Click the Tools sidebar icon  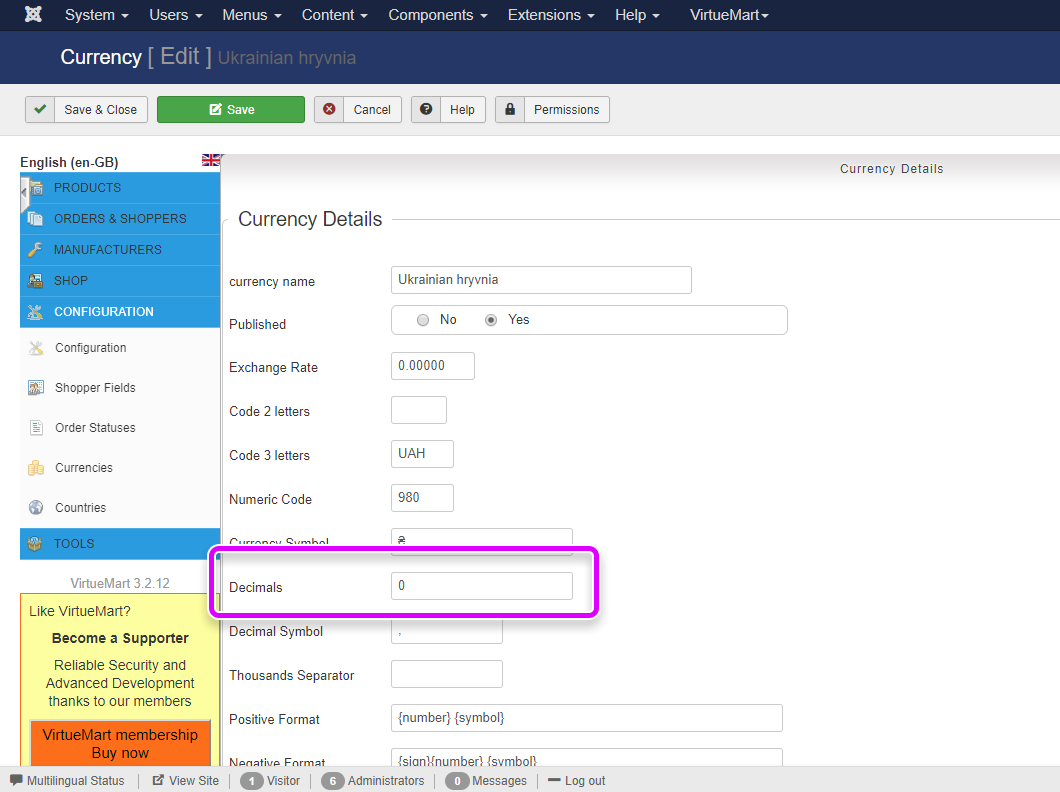(35, 543)
